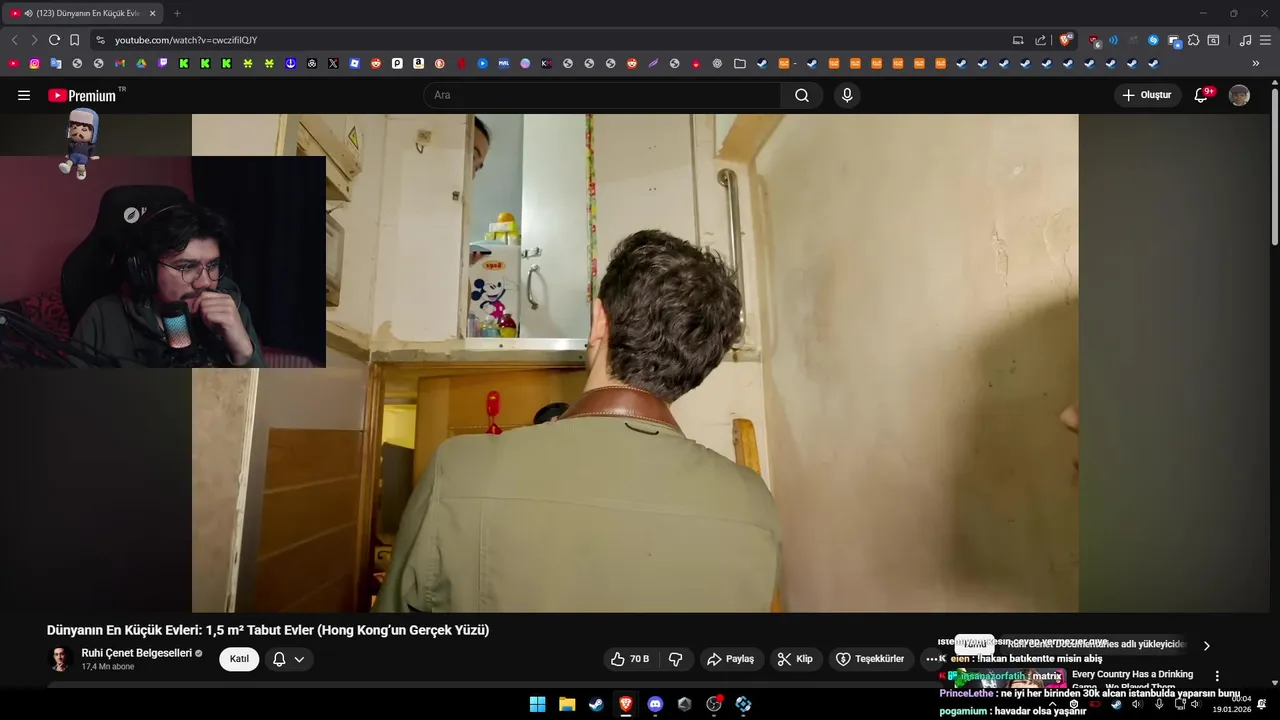The height and width of the screenshot is (720, 1280).
Task: Focus the Ara search input field
Action: tap(602, 95)
